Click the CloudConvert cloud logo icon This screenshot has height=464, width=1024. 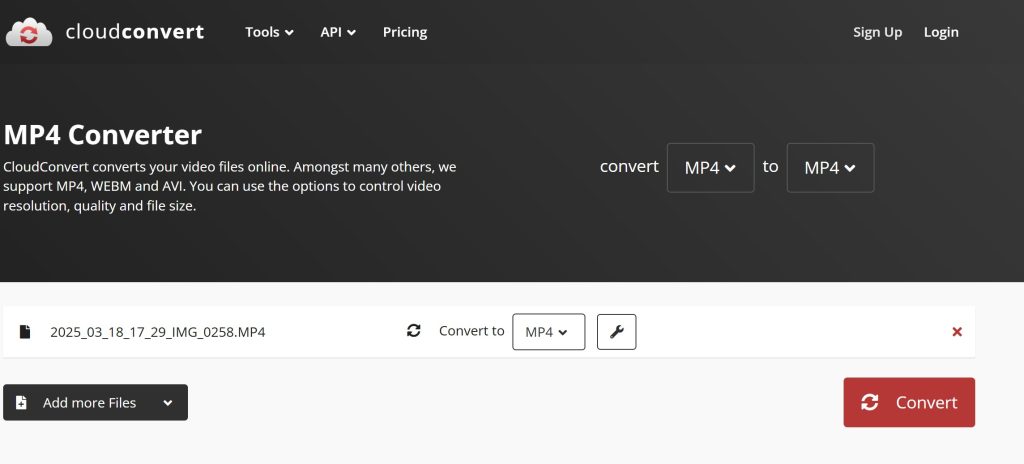coord(29,32)
